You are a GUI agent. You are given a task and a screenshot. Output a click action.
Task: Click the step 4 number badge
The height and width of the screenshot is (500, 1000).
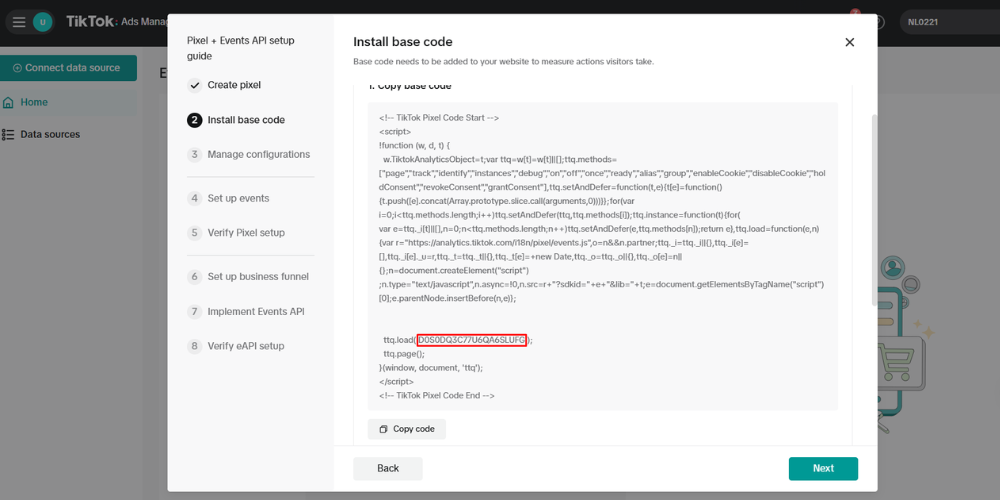195,198
